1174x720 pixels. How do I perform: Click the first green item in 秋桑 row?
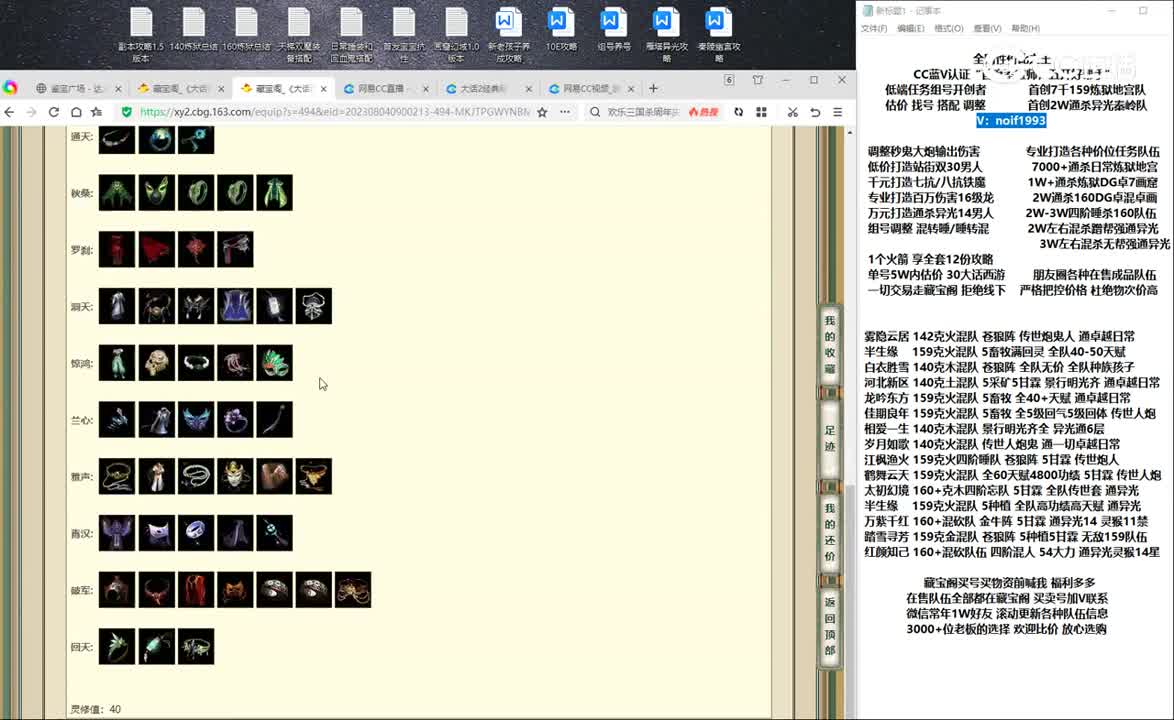pyautogui.click(x=117, y=192)
